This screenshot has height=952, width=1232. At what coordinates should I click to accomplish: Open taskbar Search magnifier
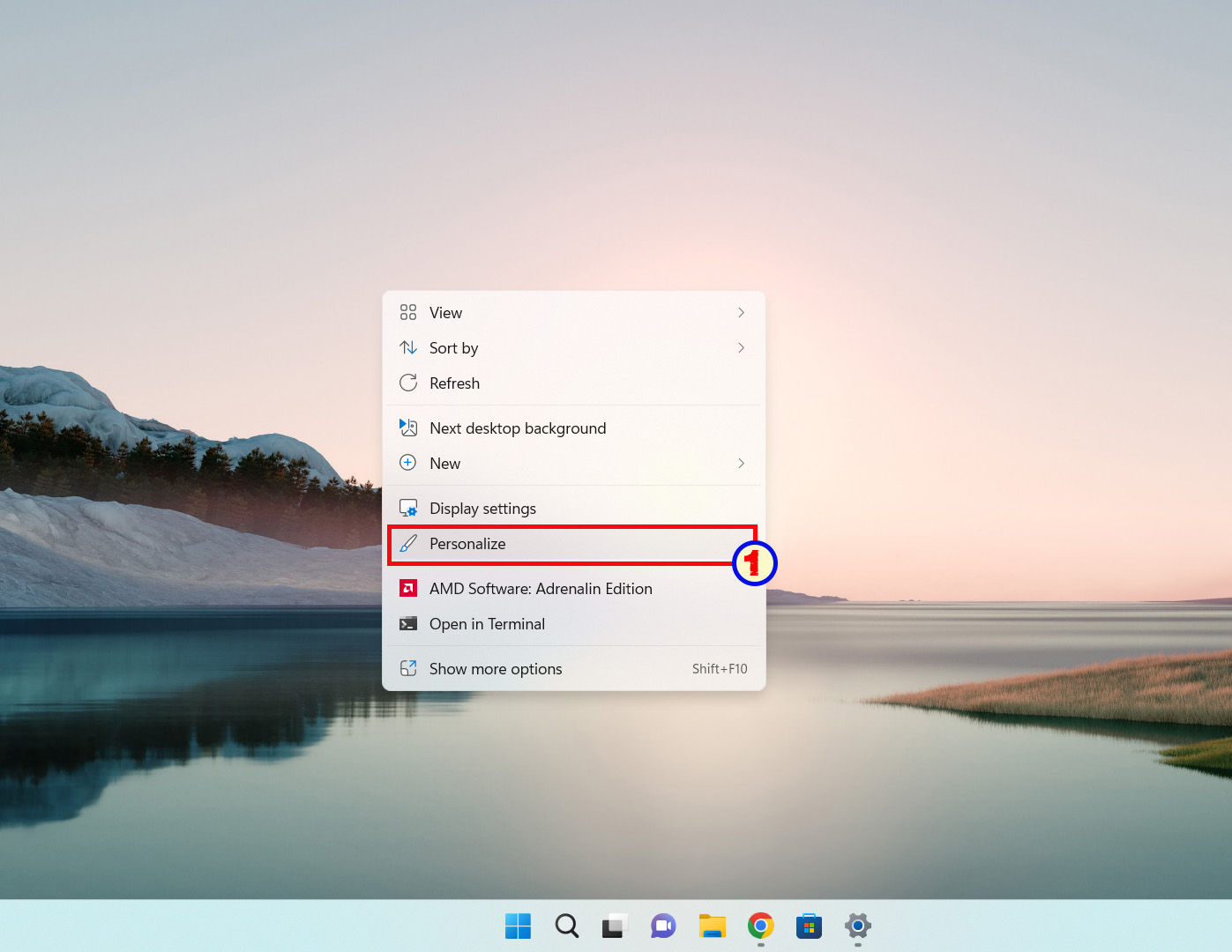coord(567,926)
